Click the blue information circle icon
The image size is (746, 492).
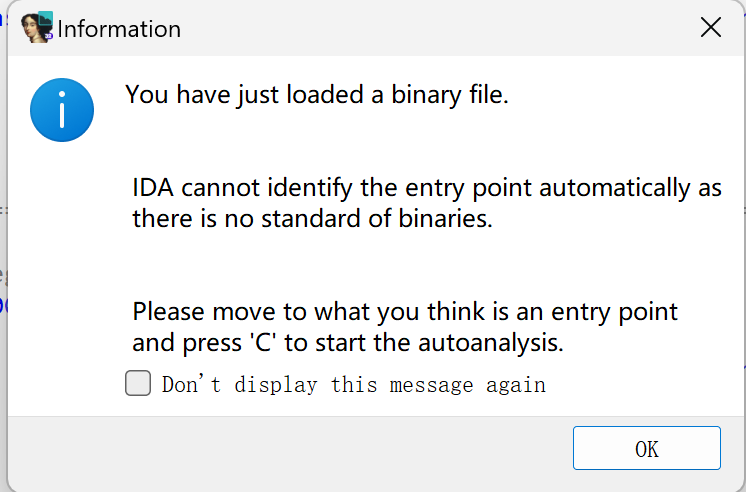point(62,110)
